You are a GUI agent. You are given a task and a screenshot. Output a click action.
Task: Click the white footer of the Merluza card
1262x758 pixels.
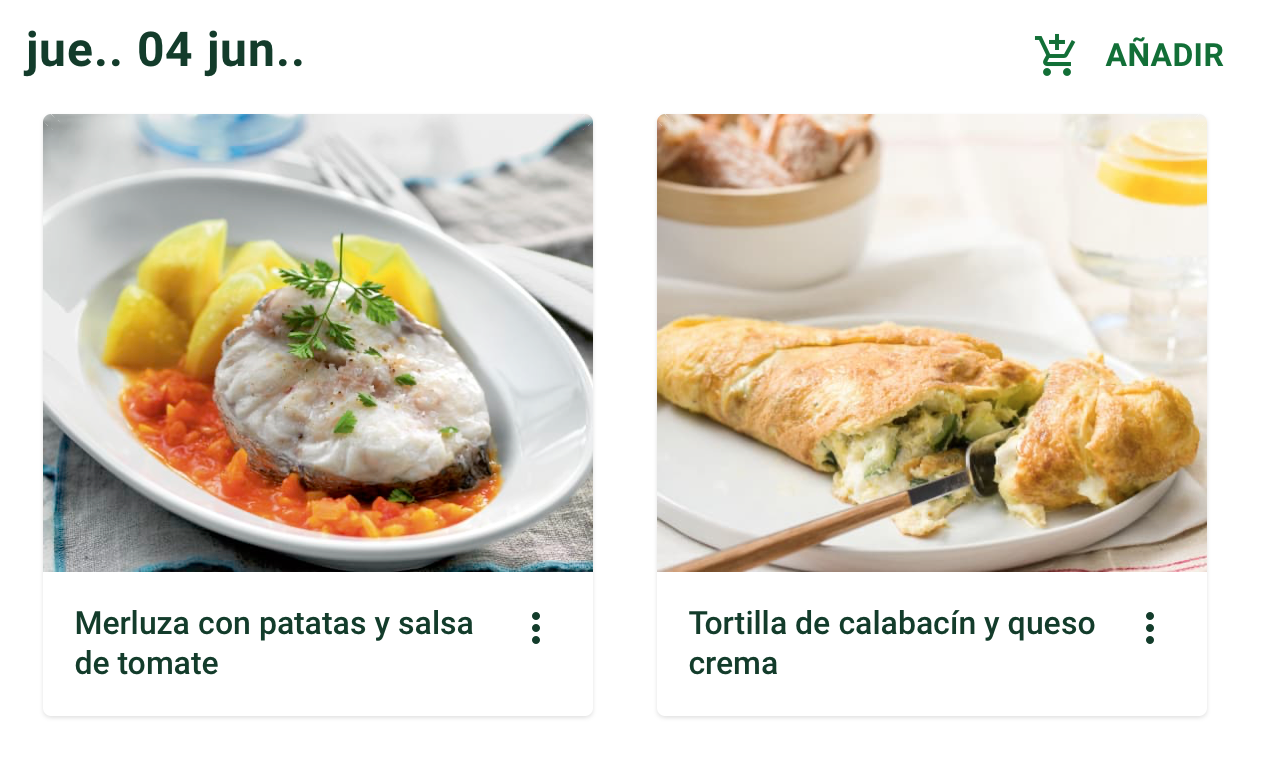coord(318,644)
